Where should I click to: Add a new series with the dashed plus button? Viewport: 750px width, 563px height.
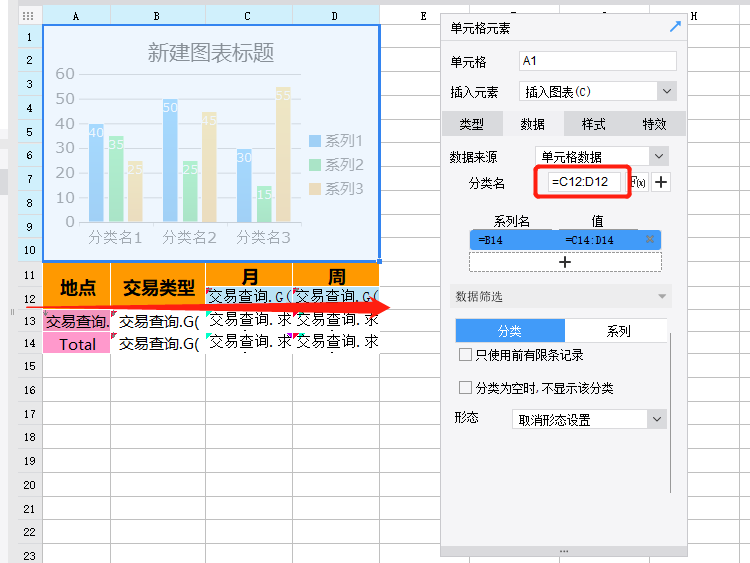point(565,261)
